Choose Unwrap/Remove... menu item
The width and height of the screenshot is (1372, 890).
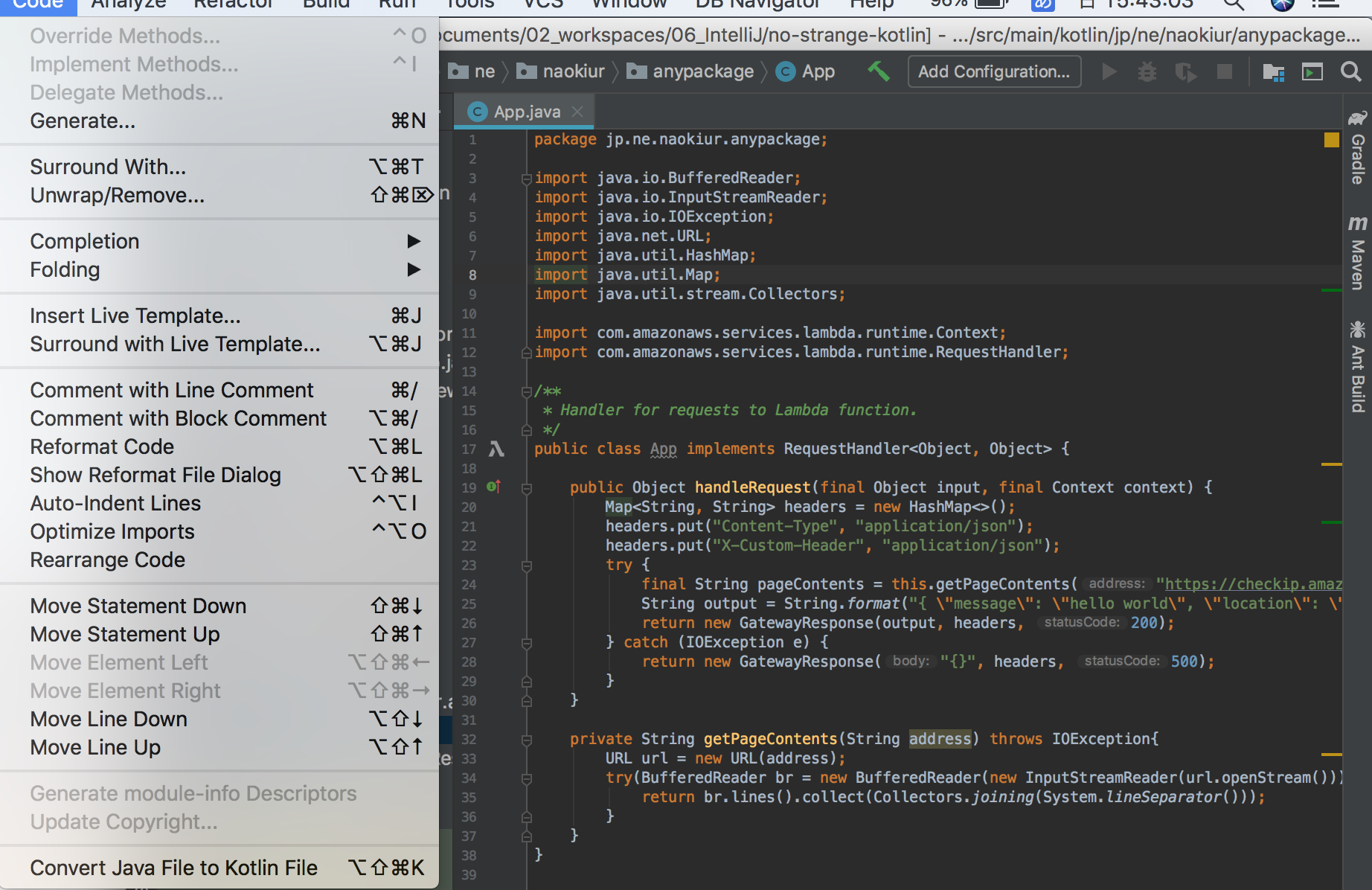[x=219, y=195]
